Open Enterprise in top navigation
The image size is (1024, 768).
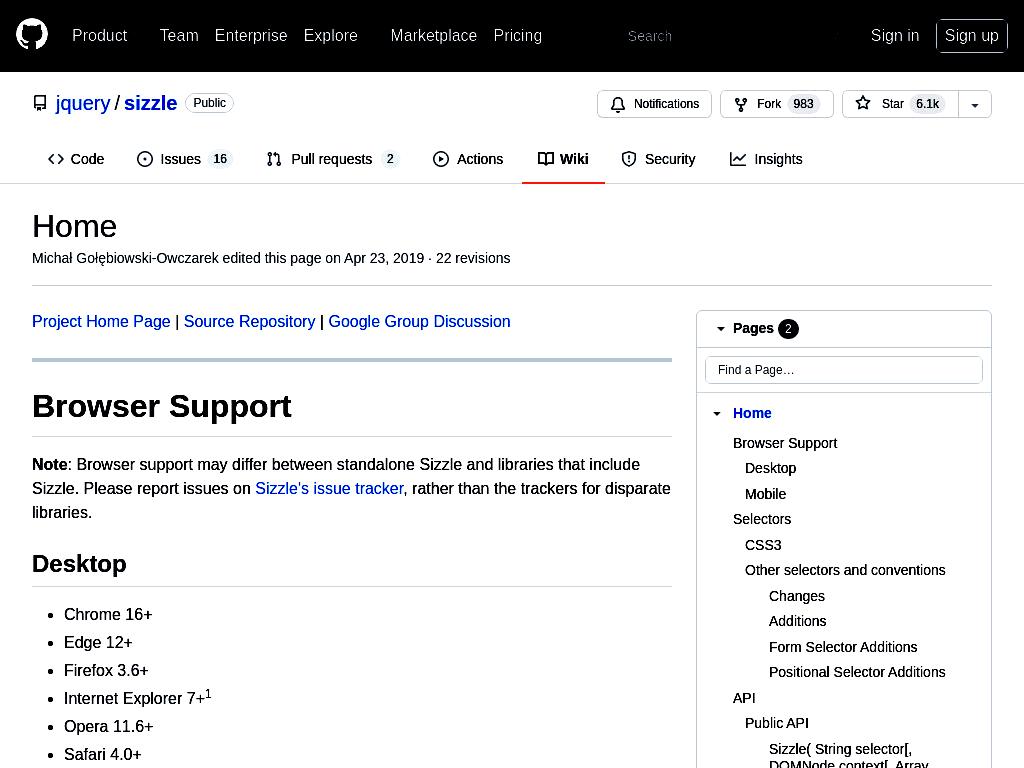pos(251,35)
